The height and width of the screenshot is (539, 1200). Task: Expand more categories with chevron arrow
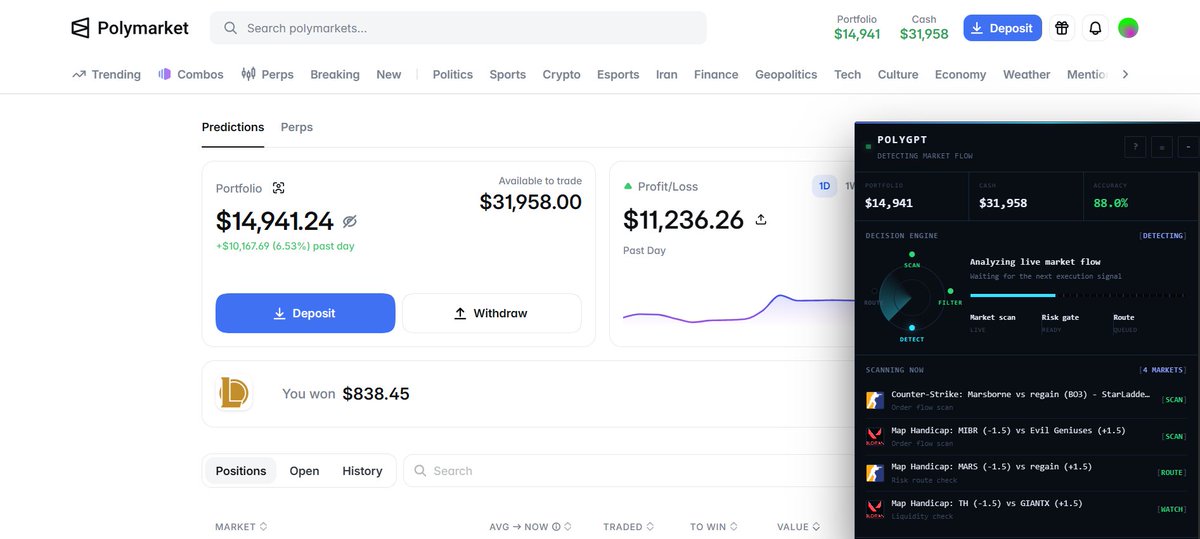[1125, 74]
